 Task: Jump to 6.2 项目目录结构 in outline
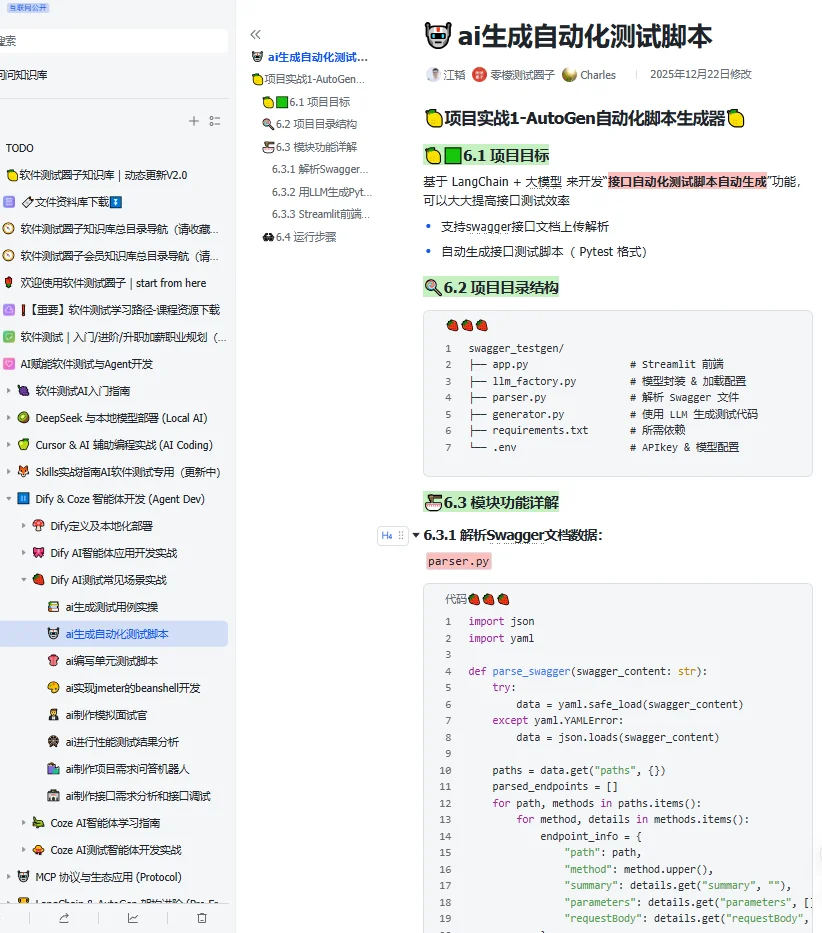click(x=310, y=124)
